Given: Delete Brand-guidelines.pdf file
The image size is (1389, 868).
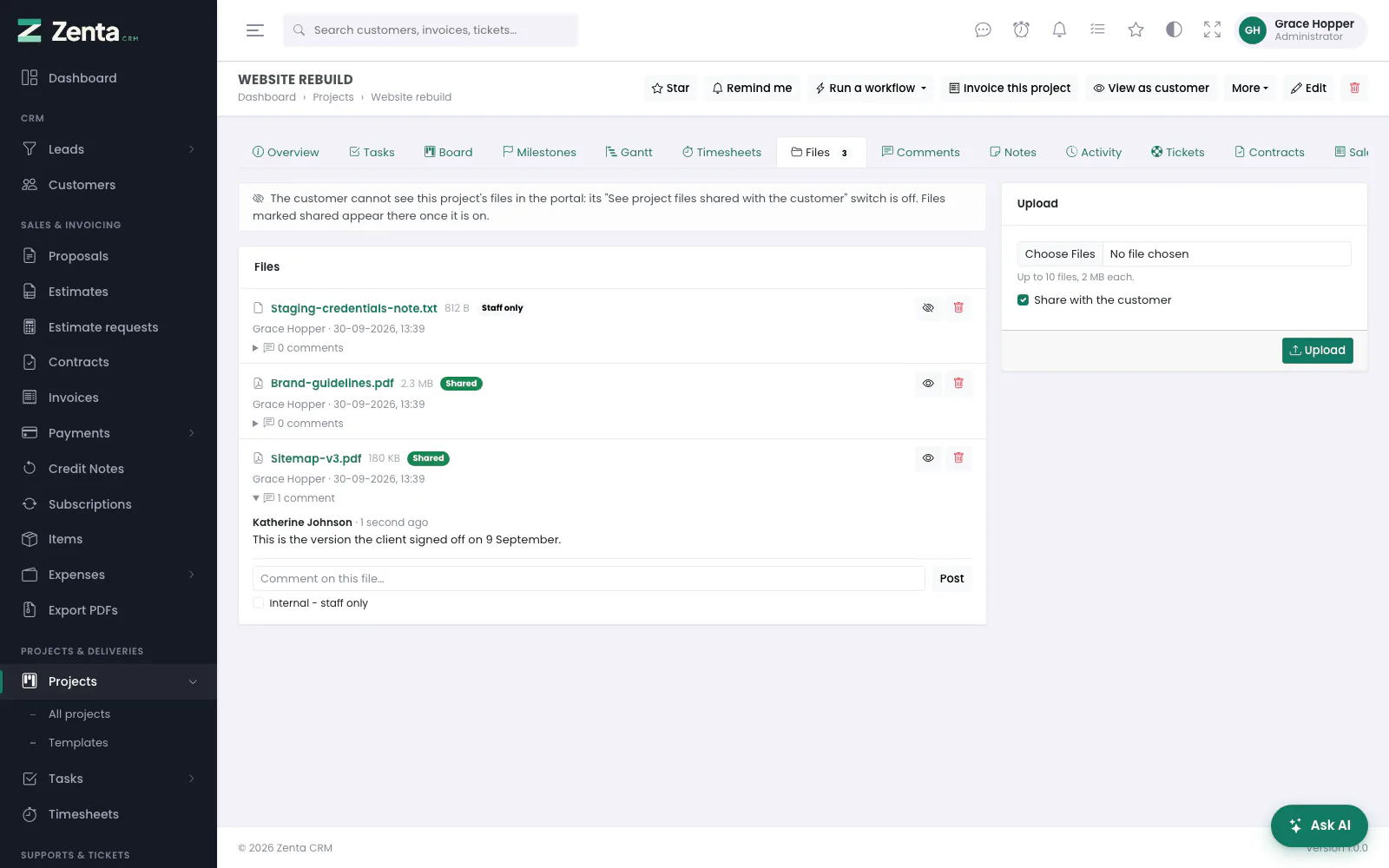Looking at the screenshot, I should [x=958, y=384].
